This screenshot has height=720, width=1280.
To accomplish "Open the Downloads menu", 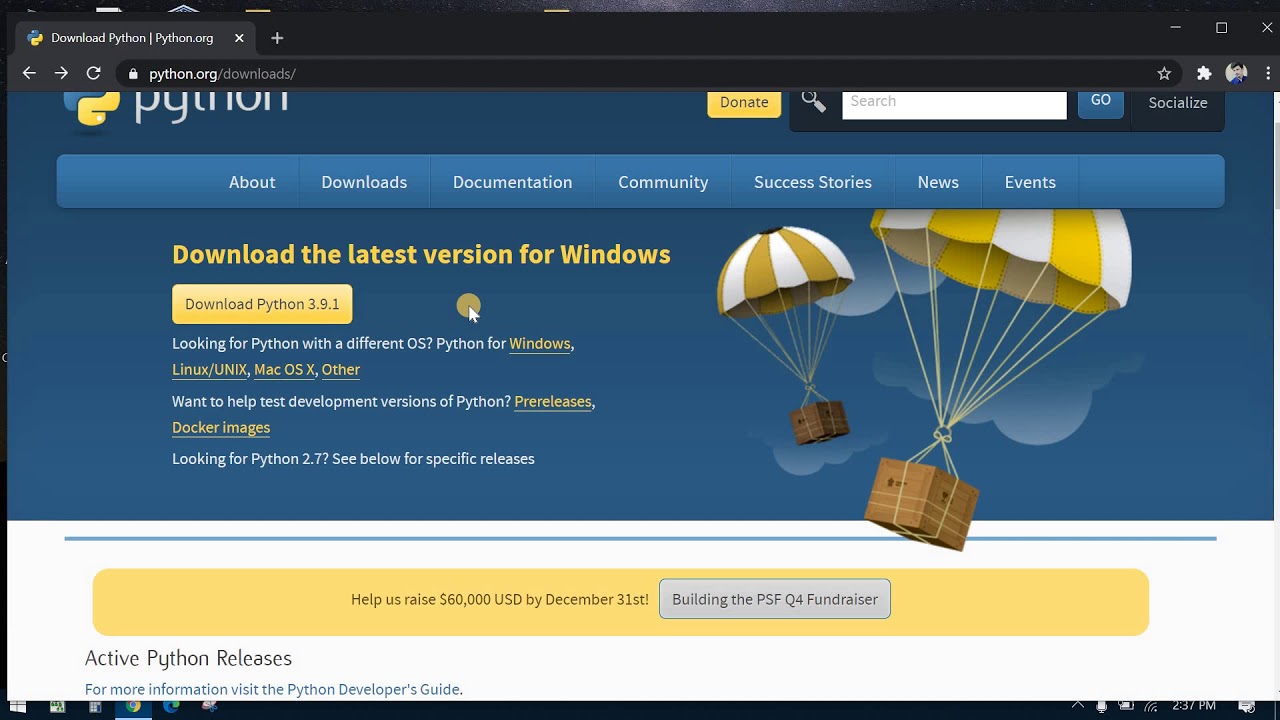I will tap(364, 182).
